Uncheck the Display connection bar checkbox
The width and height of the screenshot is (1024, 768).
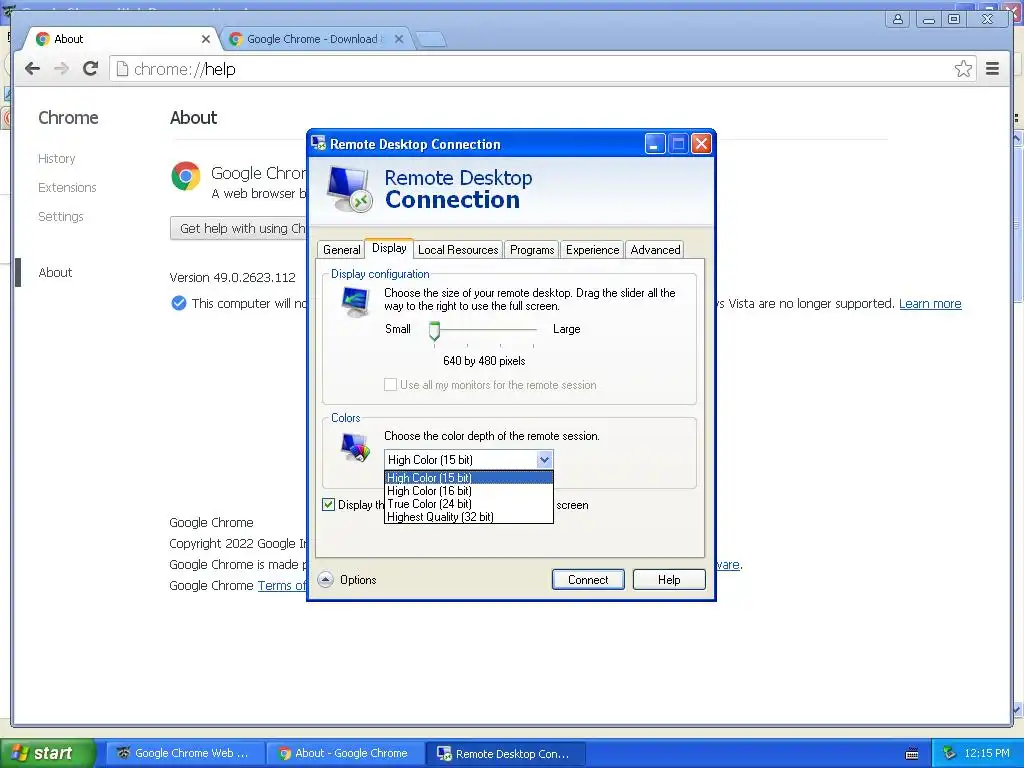point(328,504)
